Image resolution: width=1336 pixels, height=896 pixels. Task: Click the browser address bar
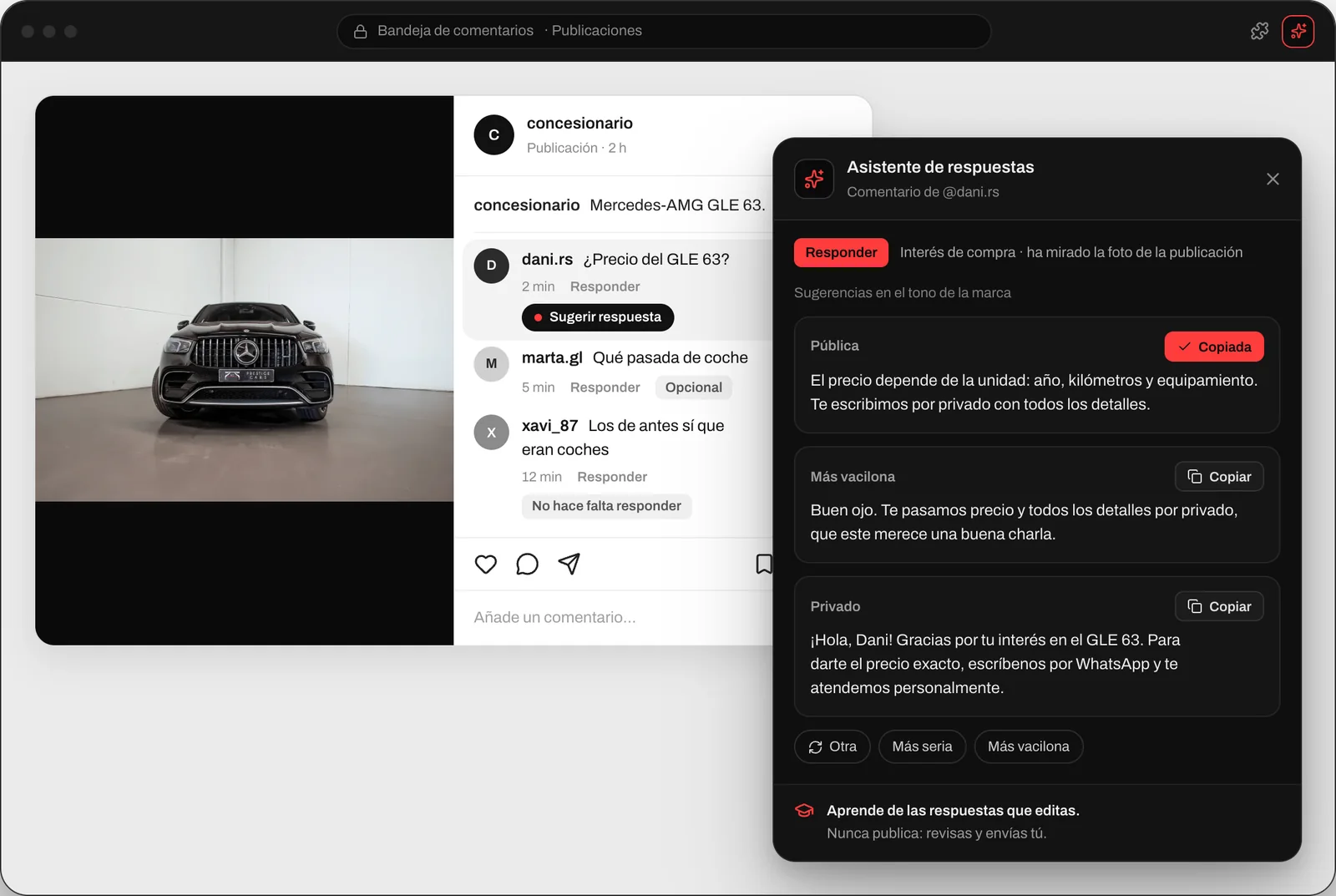[664, 31]
